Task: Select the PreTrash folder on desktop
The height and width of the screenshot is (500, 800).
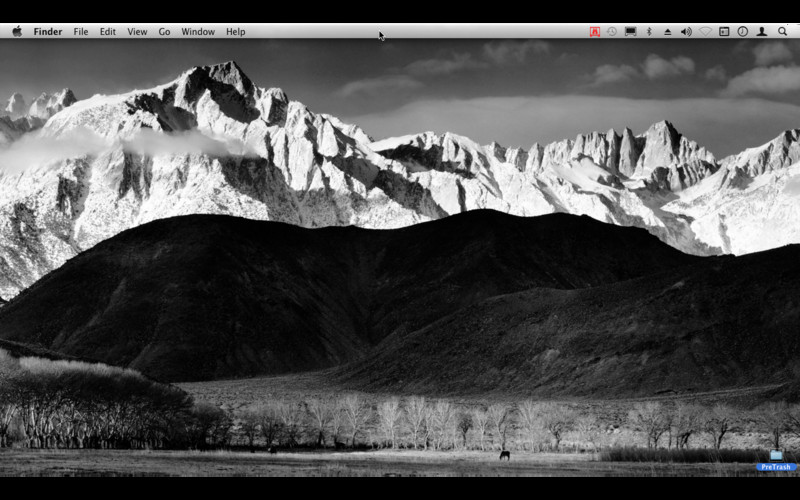Action: [776, 455]
